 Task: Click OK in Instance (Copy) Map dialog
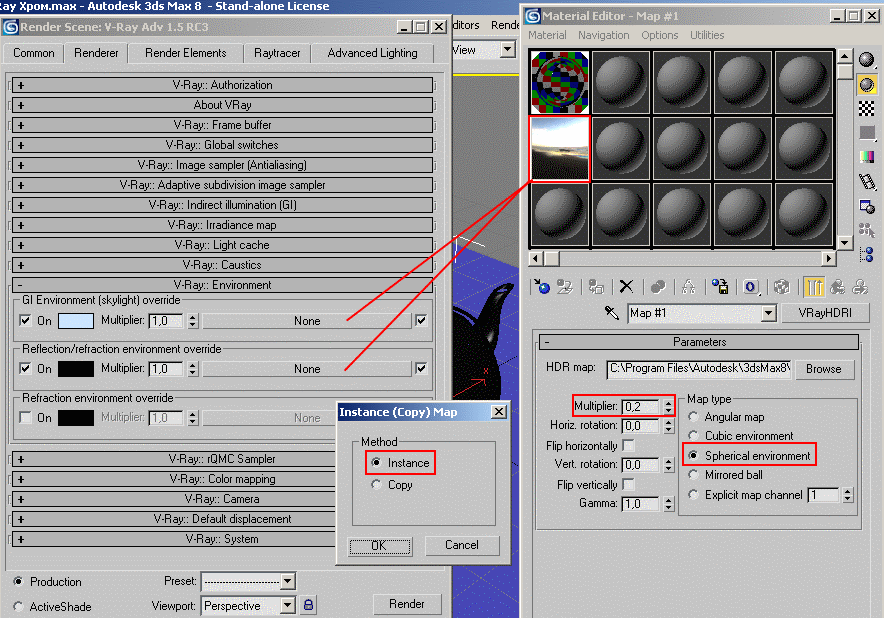pyautogui.click(x=379, y=546)
